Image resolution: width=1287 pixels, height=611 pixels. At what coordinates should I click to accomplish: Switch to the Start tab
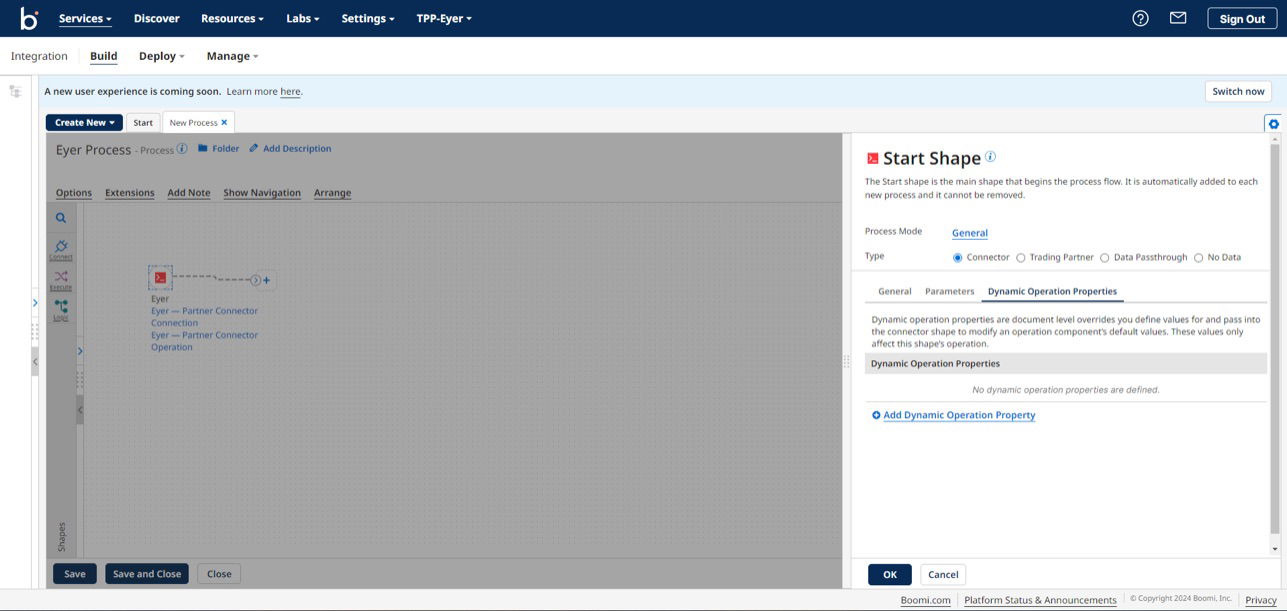[143, 122]
